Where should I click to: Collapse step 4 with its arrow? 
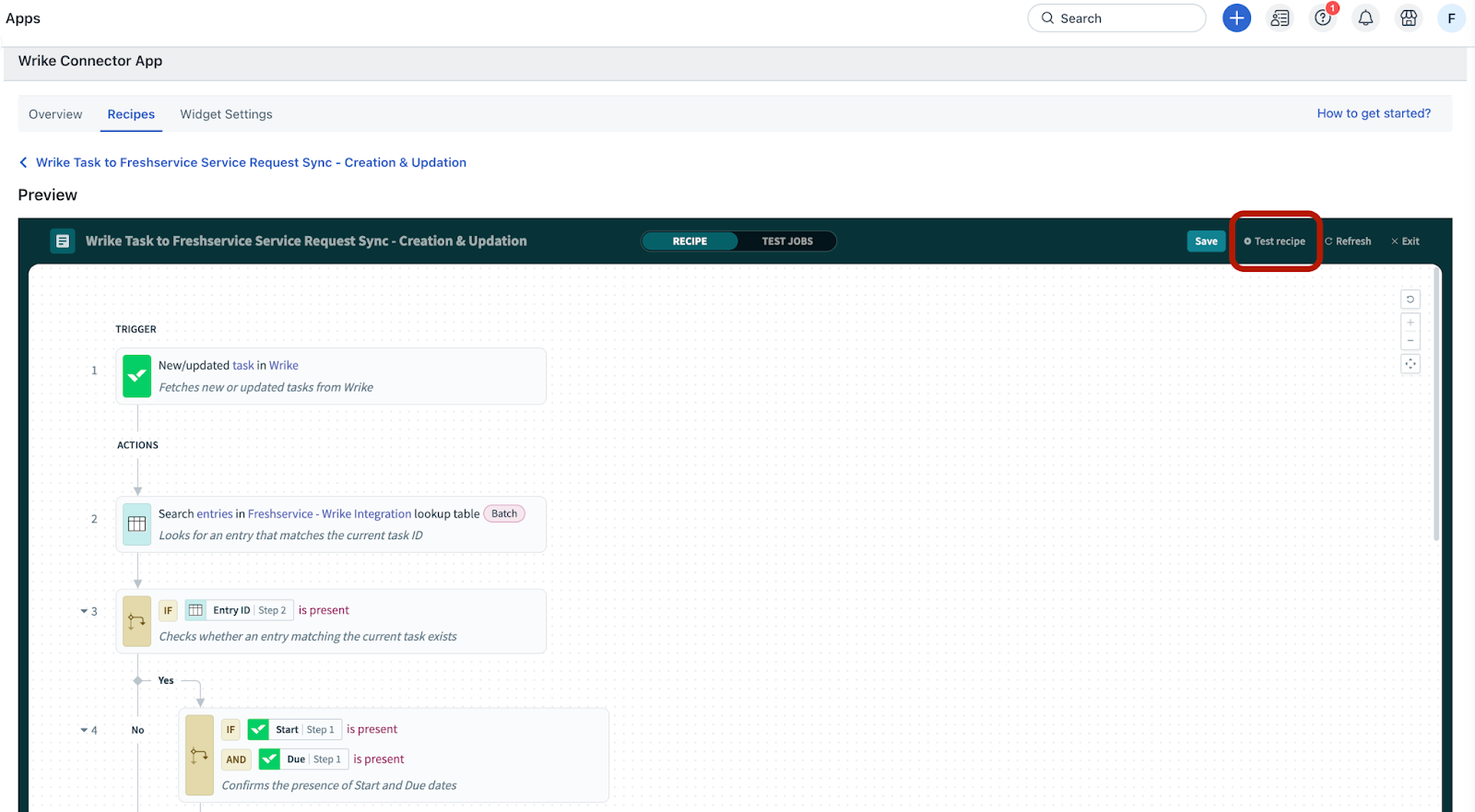84,730
